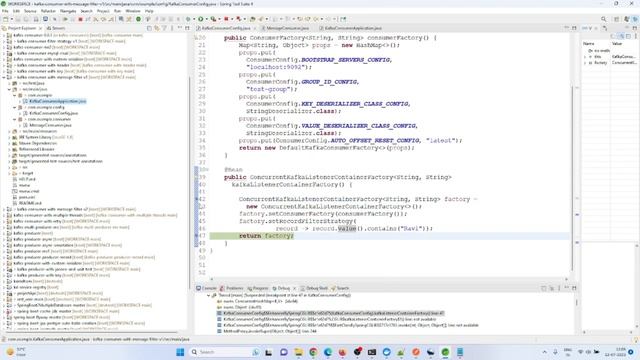Open the Navigate menu
Image resolution: width=640 pixels, height=360 pixels.
tap(68, 11)
